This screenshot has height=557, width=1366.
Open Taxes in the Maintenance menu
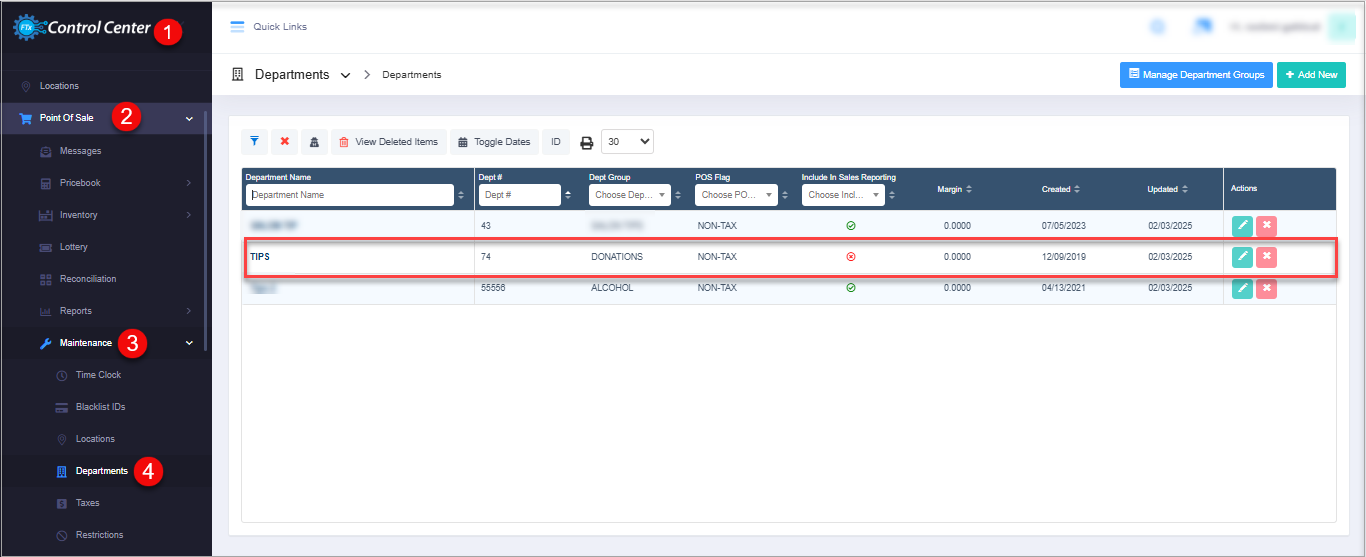[x=87, y=503]
